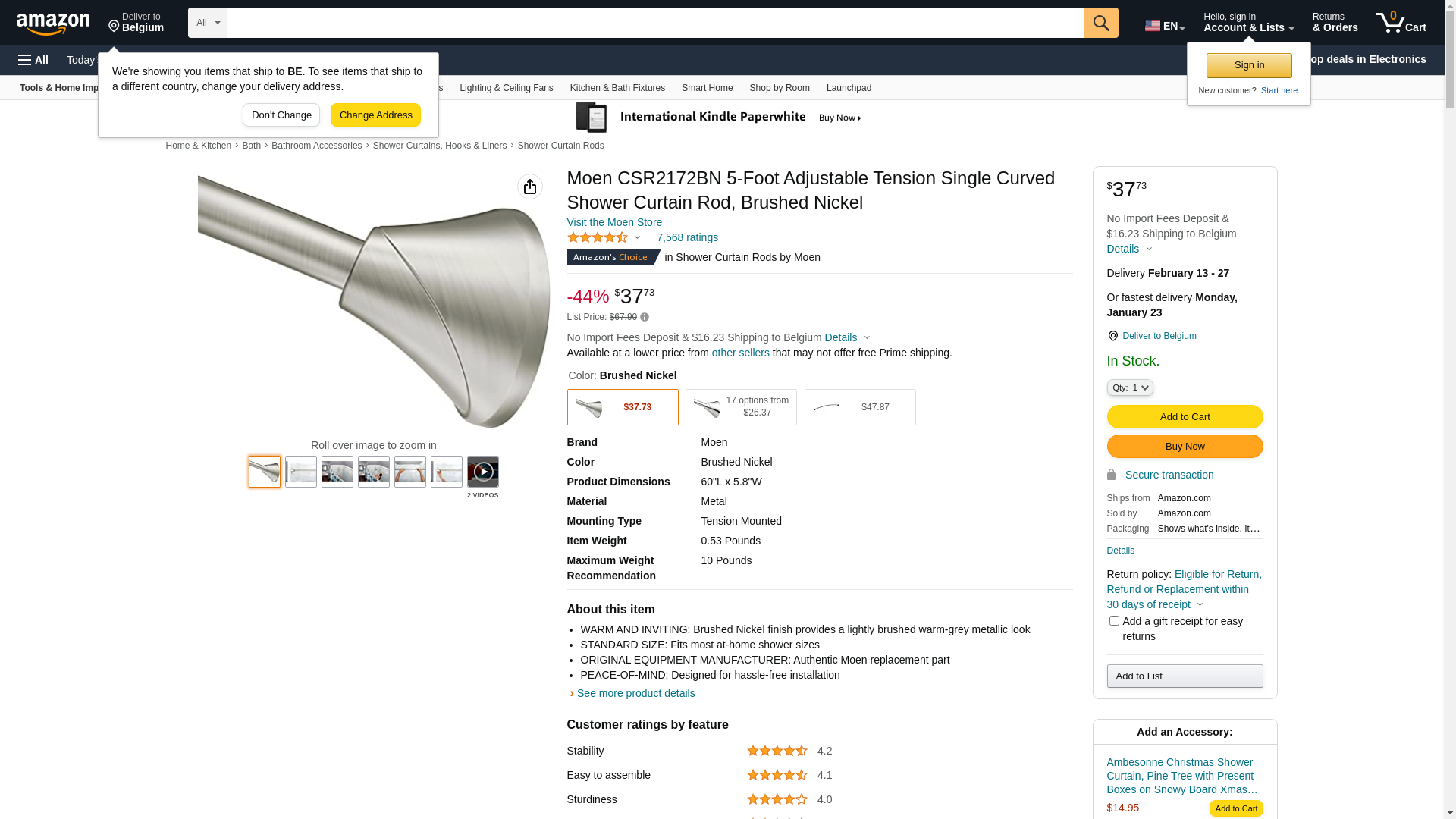Open the shopping cart icon
This screenshot has height=819, width=1456.
click(x=1401, y=23)
